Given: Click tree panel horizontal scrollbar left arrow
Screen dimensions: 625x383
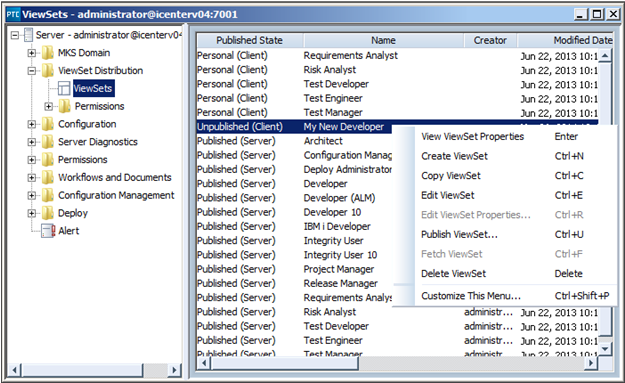Looking at the screenshot, I should click(15, 370).
